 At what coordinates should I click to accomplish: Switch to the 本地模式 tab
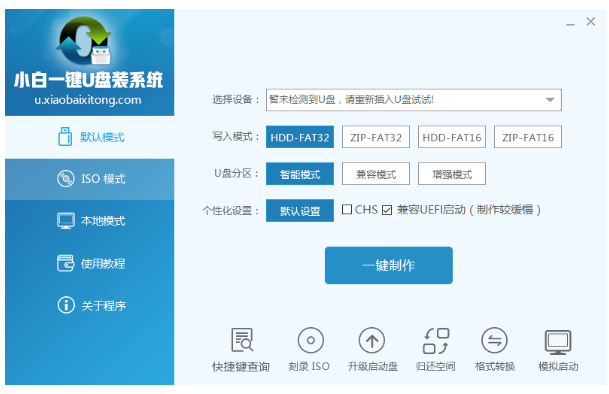point(90,221)
